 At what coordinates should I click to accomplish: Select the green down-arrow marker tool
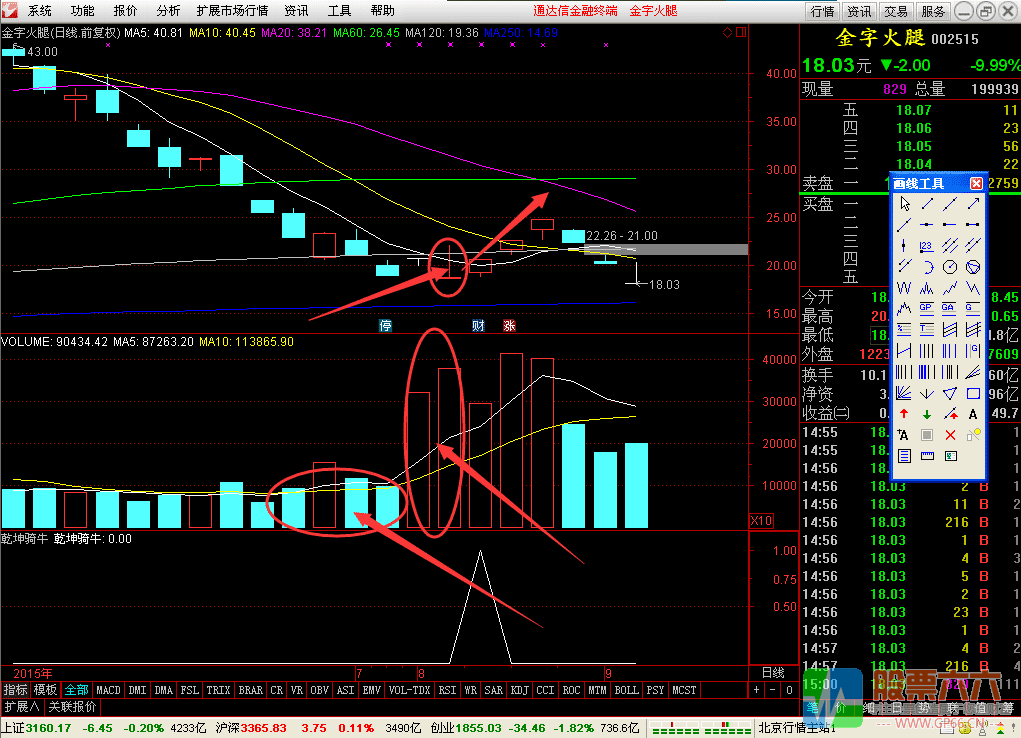coord(927,414)
